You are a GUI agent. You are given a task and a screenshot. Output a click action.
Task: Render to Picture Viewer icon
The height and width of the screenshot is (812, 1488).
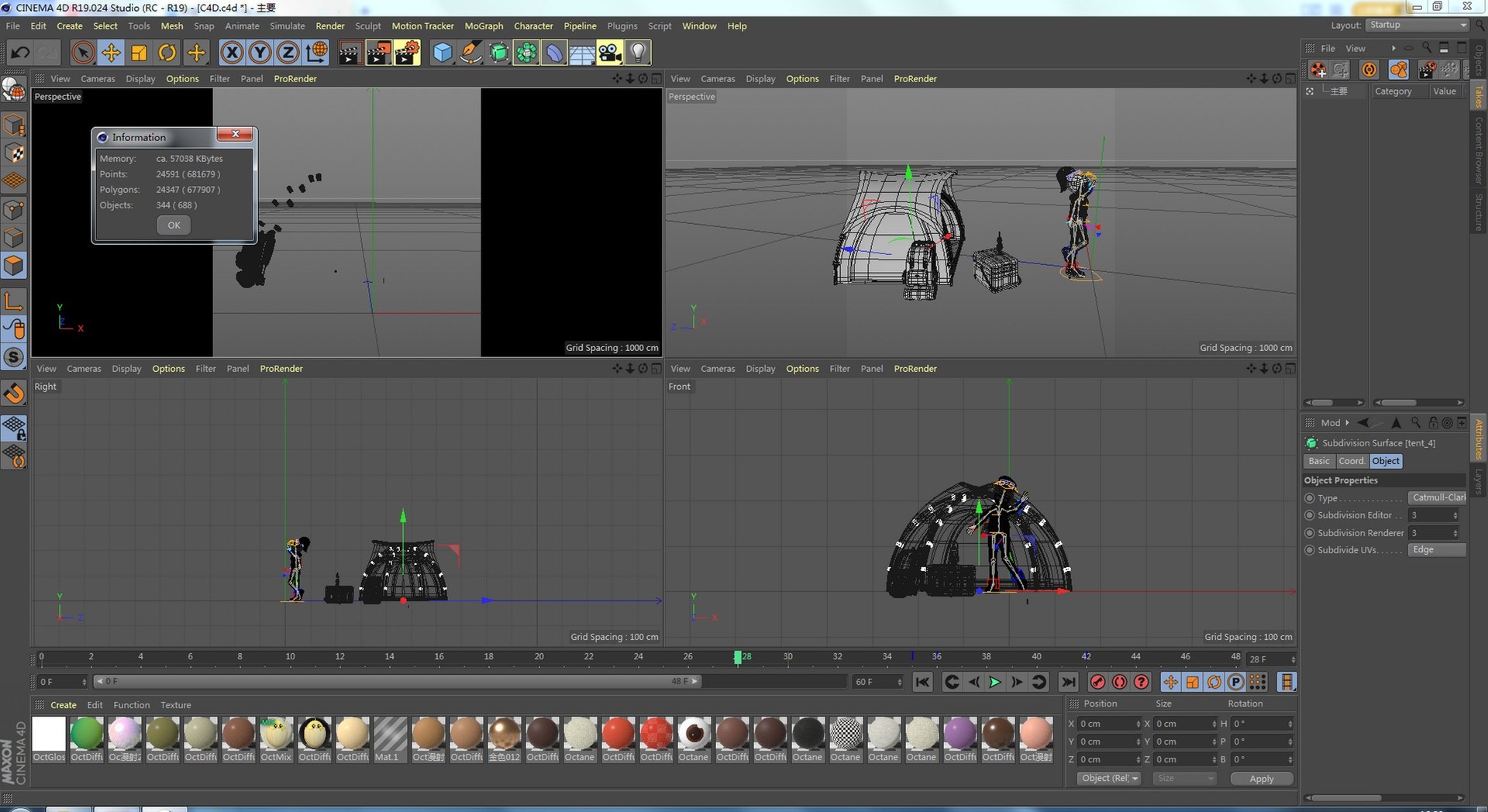pos(378,53)
